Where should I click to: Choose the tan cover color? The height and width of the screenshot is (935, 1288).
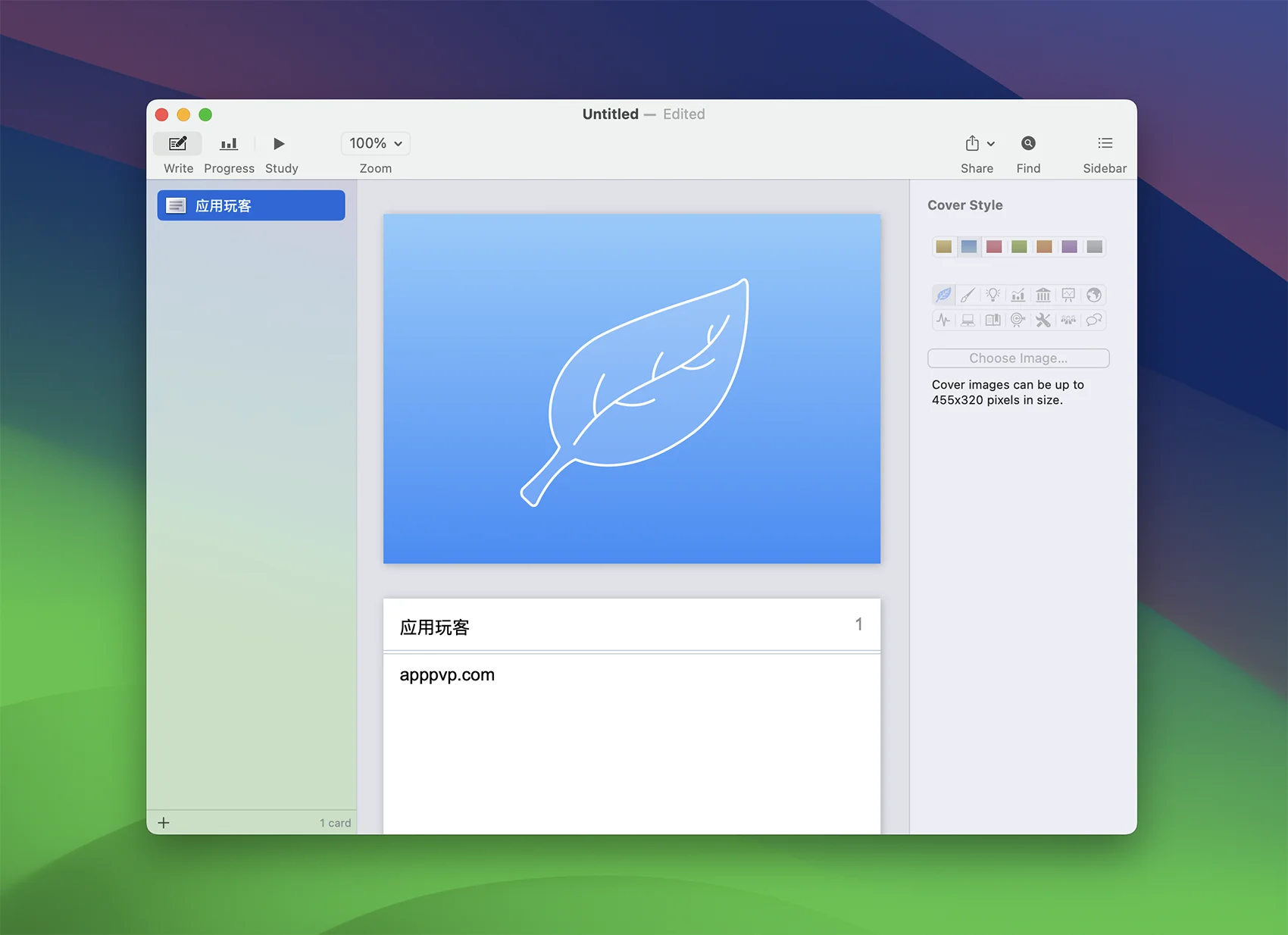pyautogui.click(x=943, y=246)
